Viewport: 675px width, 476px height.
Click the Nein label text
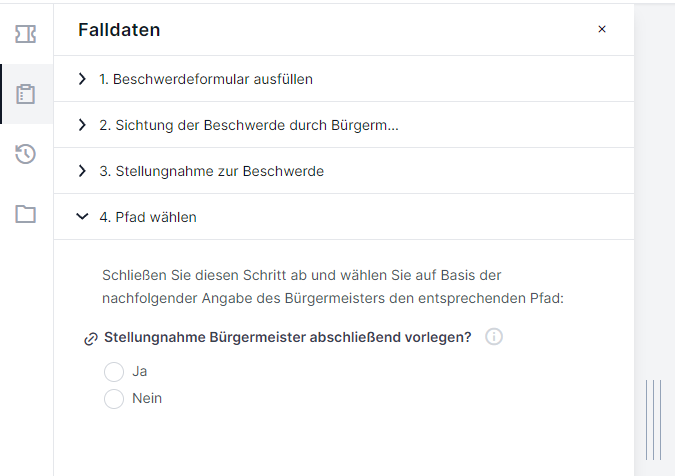(147, 398)
